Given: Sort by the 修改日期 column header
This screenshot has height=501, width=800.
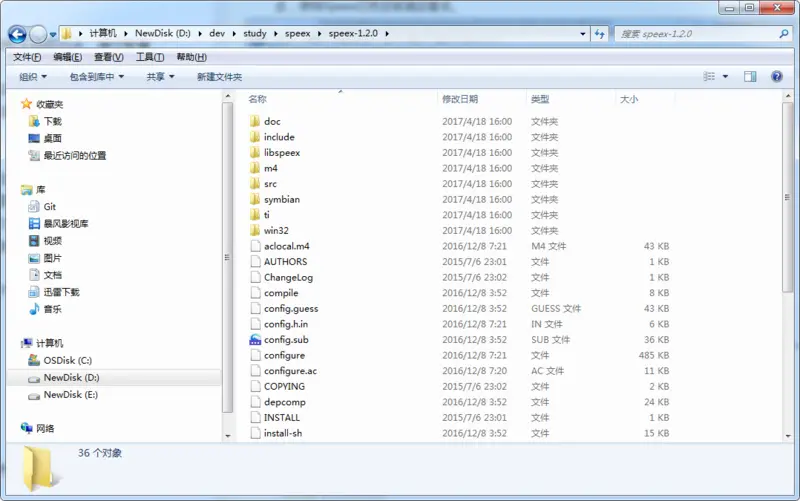Looking at the screenshot, I should pyautogui.click(x=460, y=99).
